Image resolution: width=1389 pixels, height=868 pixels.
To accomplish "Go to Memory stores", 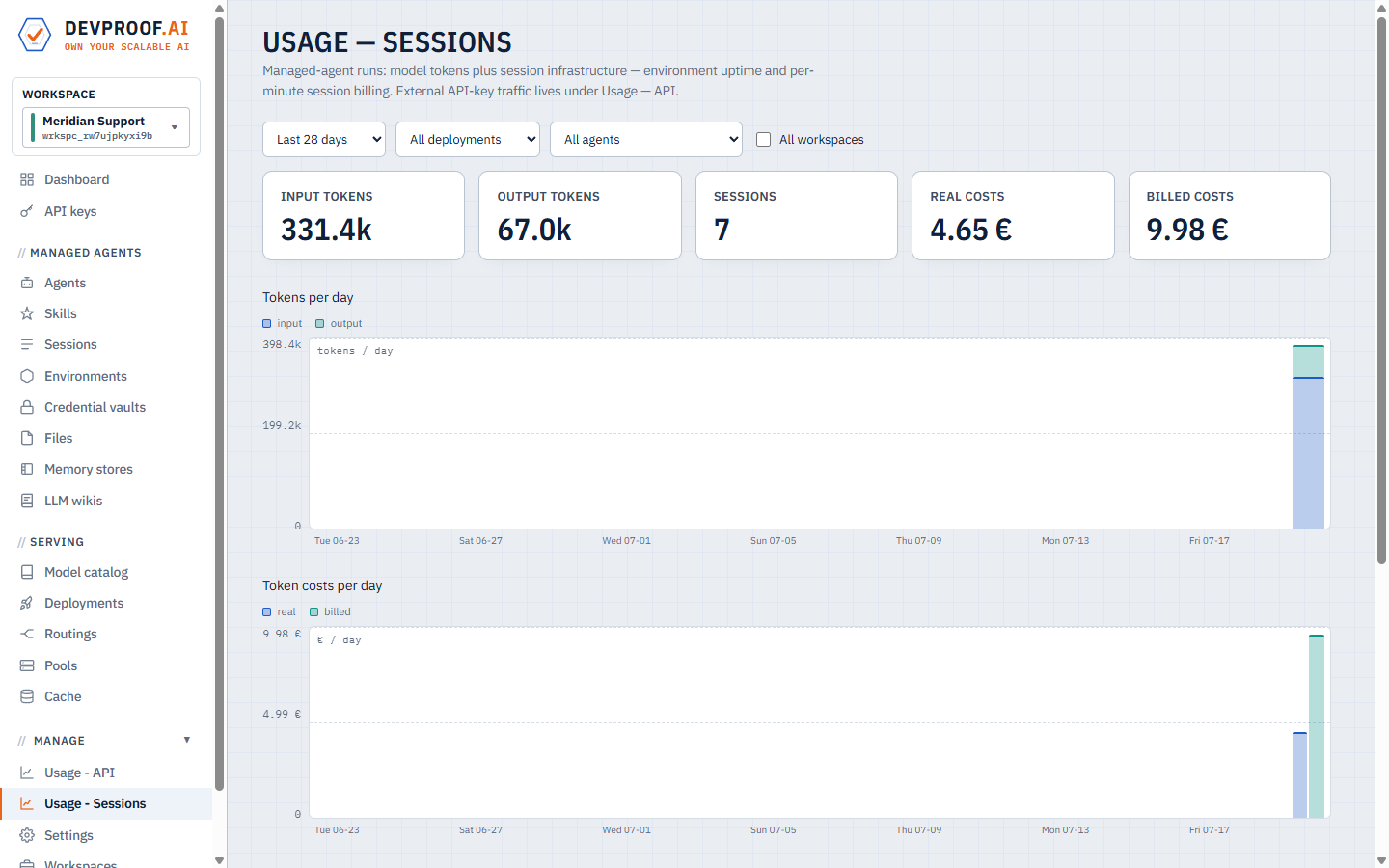I will pos(106,469).
